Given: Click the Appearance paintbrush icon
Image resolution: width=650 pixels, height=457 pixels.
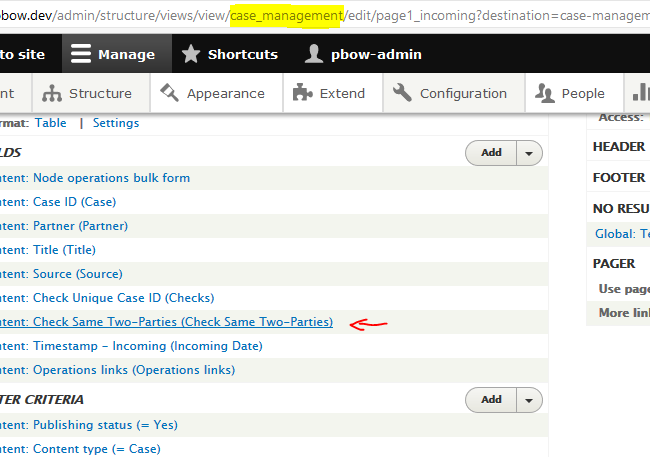Looking at the screenshot, I should [x=169, y=92].
